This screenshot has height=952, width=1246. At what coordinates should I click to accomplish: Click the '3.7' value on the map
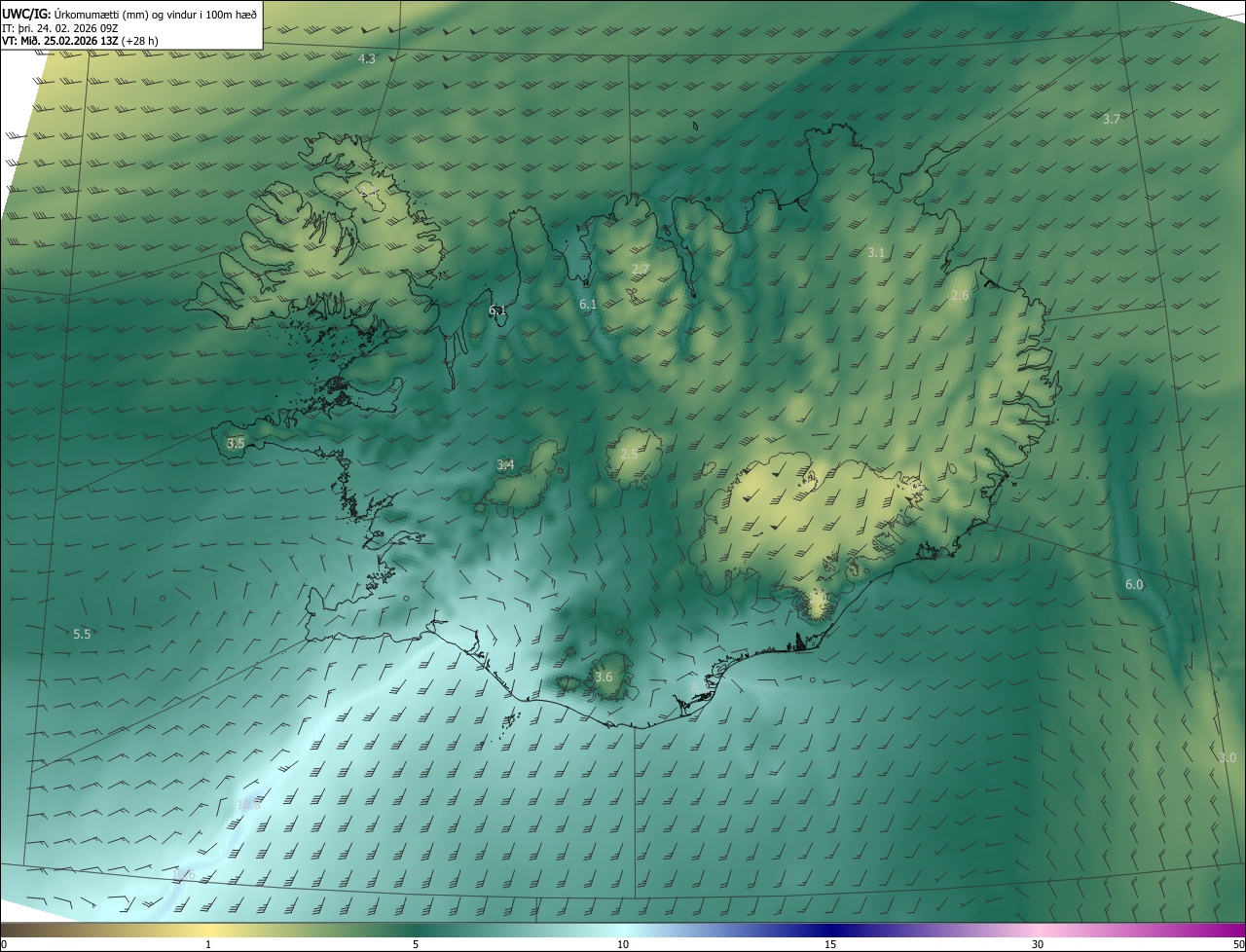[x=1112, y=119]
